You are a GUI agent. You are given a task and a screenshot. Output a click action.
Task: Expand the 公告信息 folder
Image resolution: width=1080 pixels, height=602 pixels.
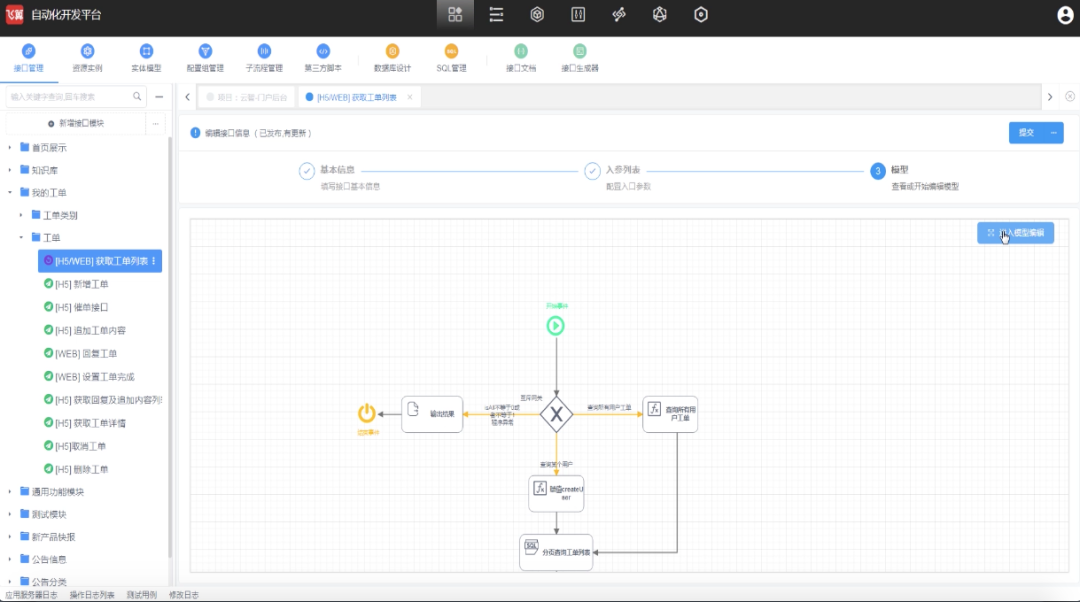tap(10, 559)
